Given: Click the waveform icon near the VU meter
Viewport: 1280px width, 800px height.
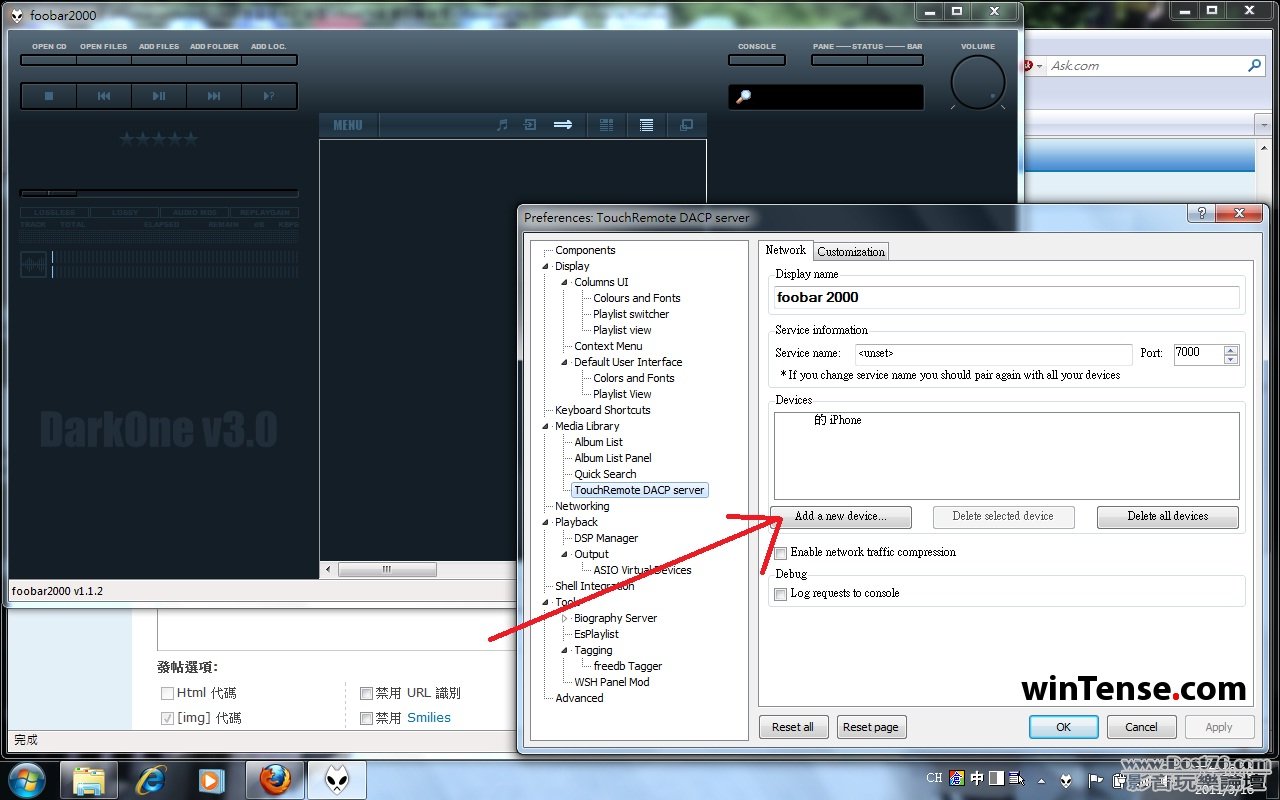Looking at the screenshot, I should [34, 265].
